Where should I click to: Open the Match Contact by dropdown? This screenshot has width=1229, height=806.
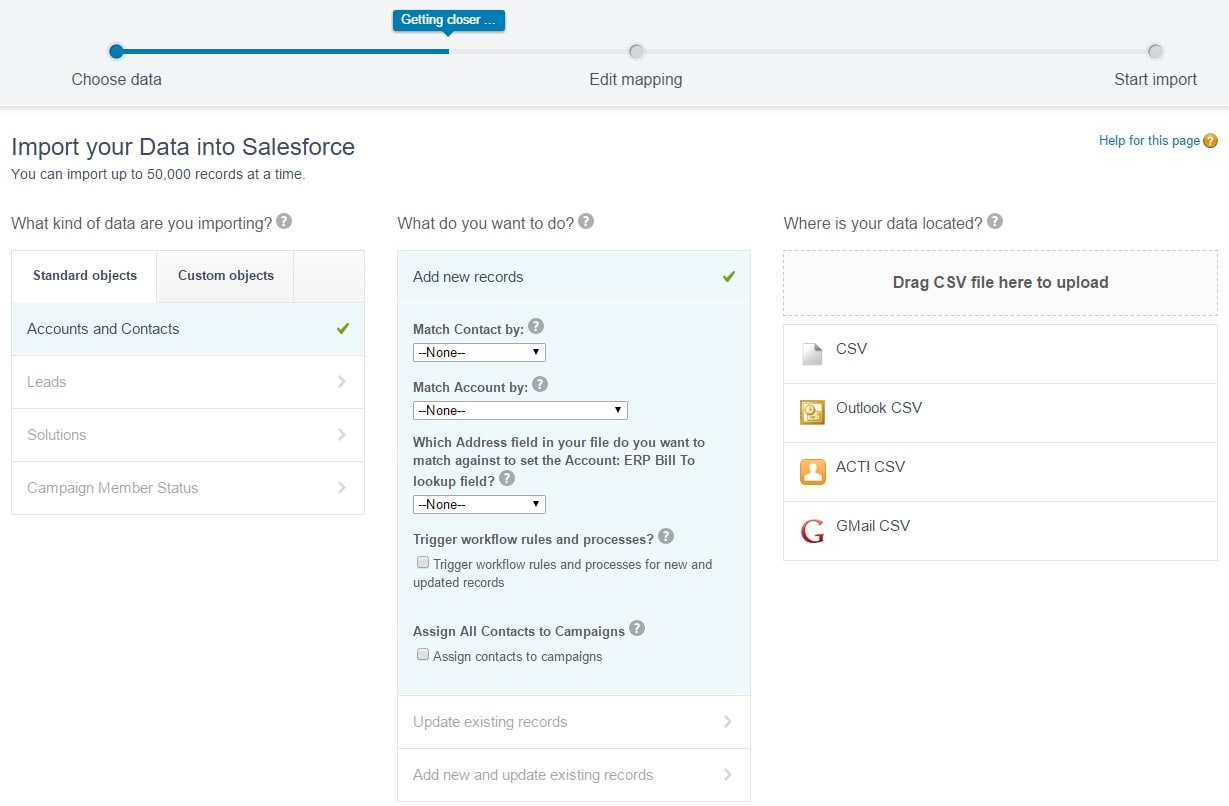pyautogui.click(x=479, y=352)
